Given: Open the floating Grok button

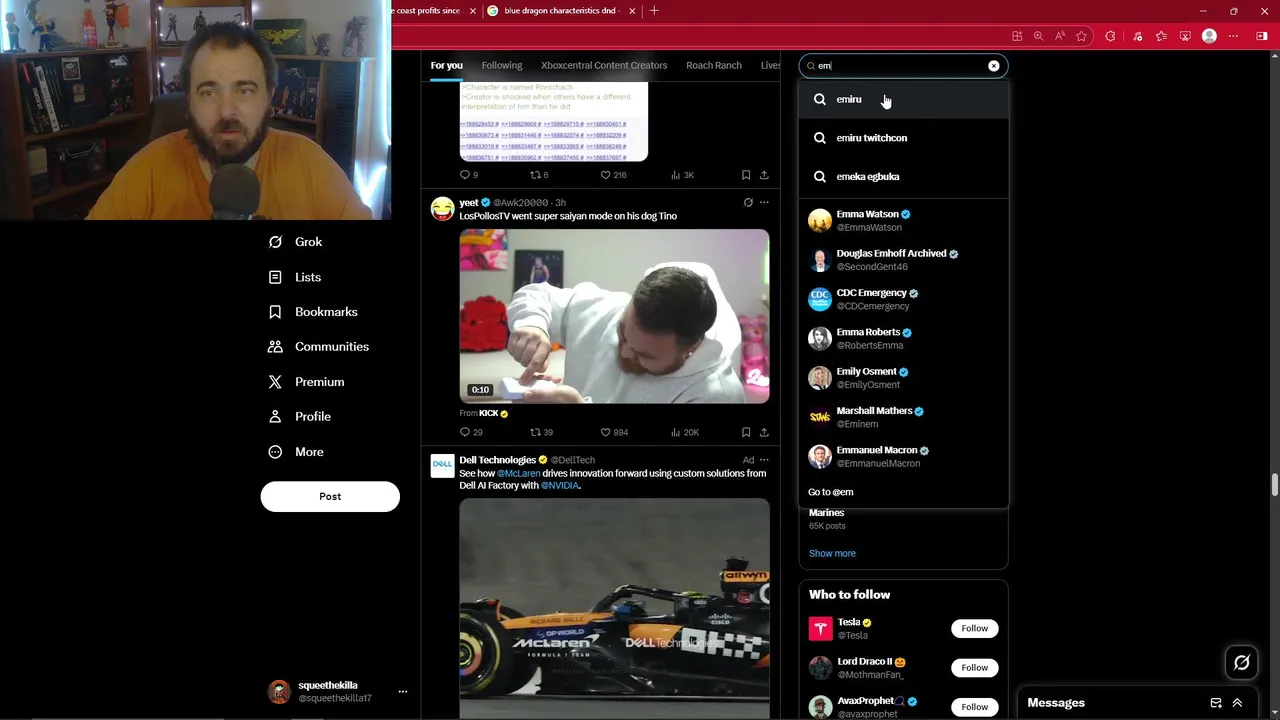Looking at the screenshot, I should click(x=1241, y=662).
